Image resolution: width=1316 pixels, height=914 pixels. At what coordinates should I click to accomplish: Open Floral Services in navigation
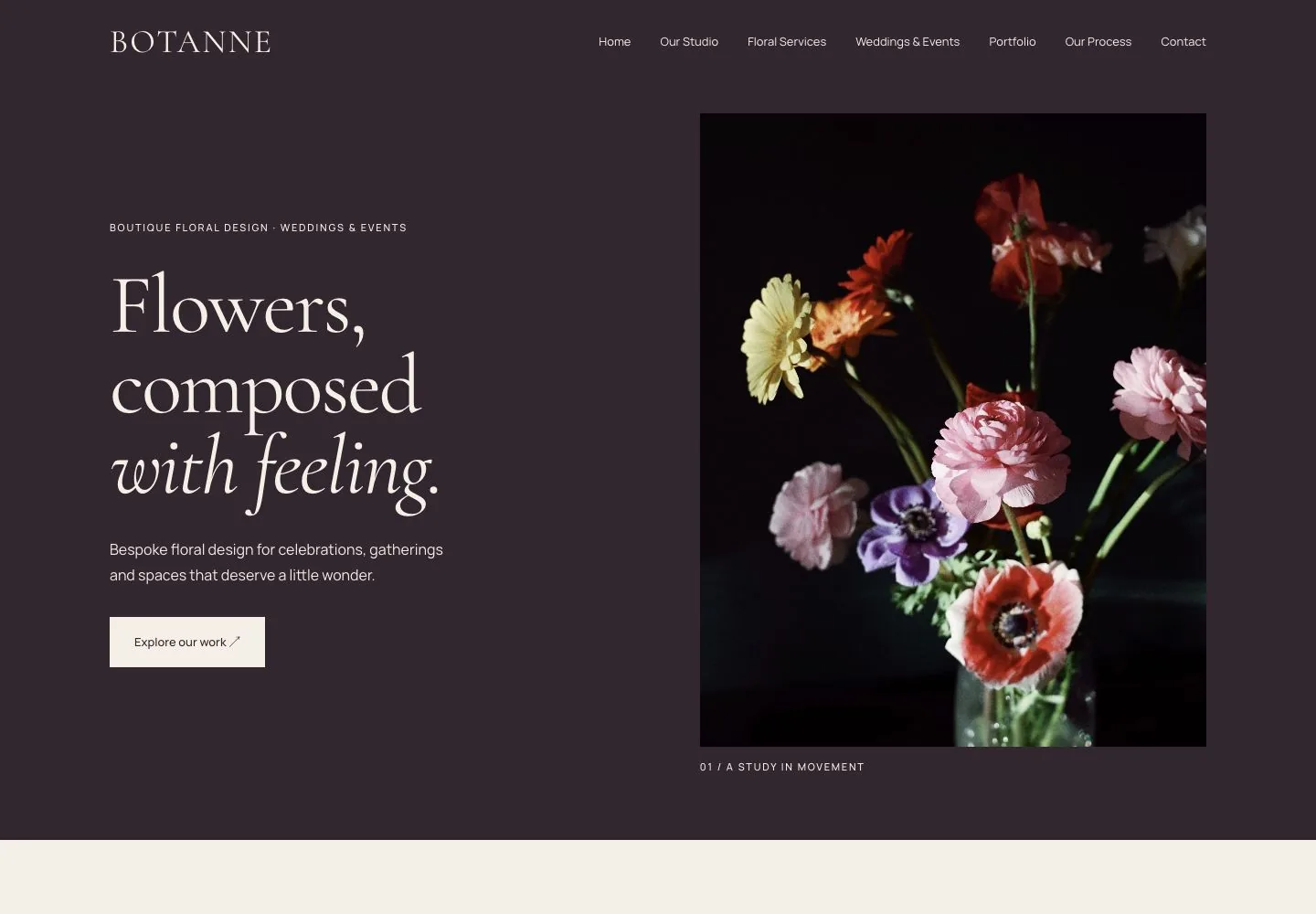(x=787, y=42)
